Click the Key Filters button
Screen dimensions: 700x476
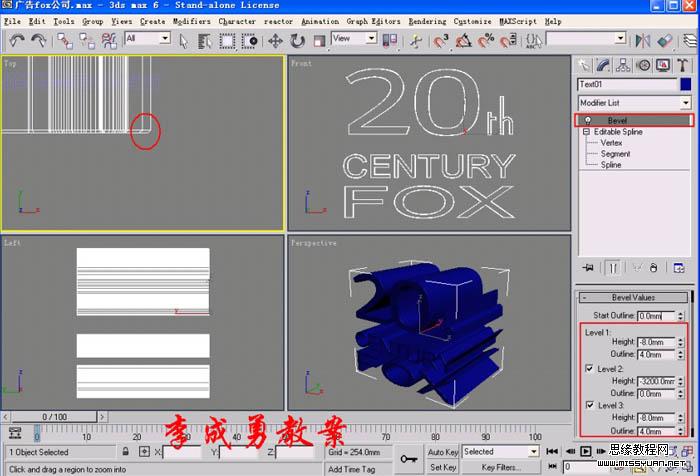point(501,467)
